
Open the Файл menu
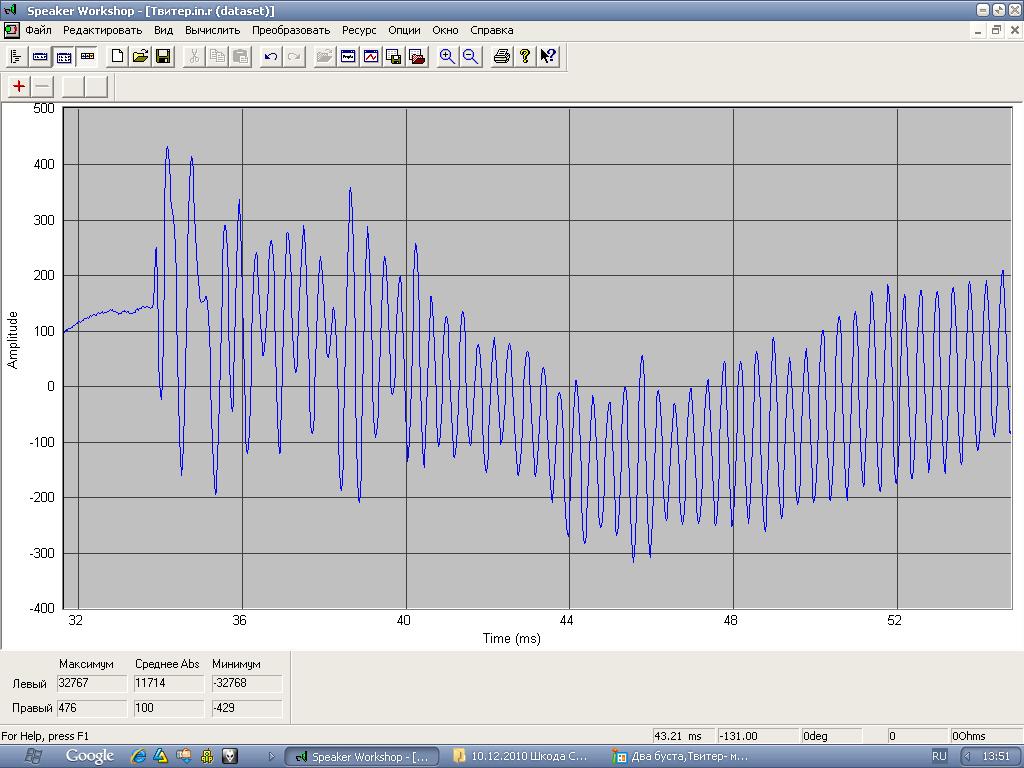point(39,30)
